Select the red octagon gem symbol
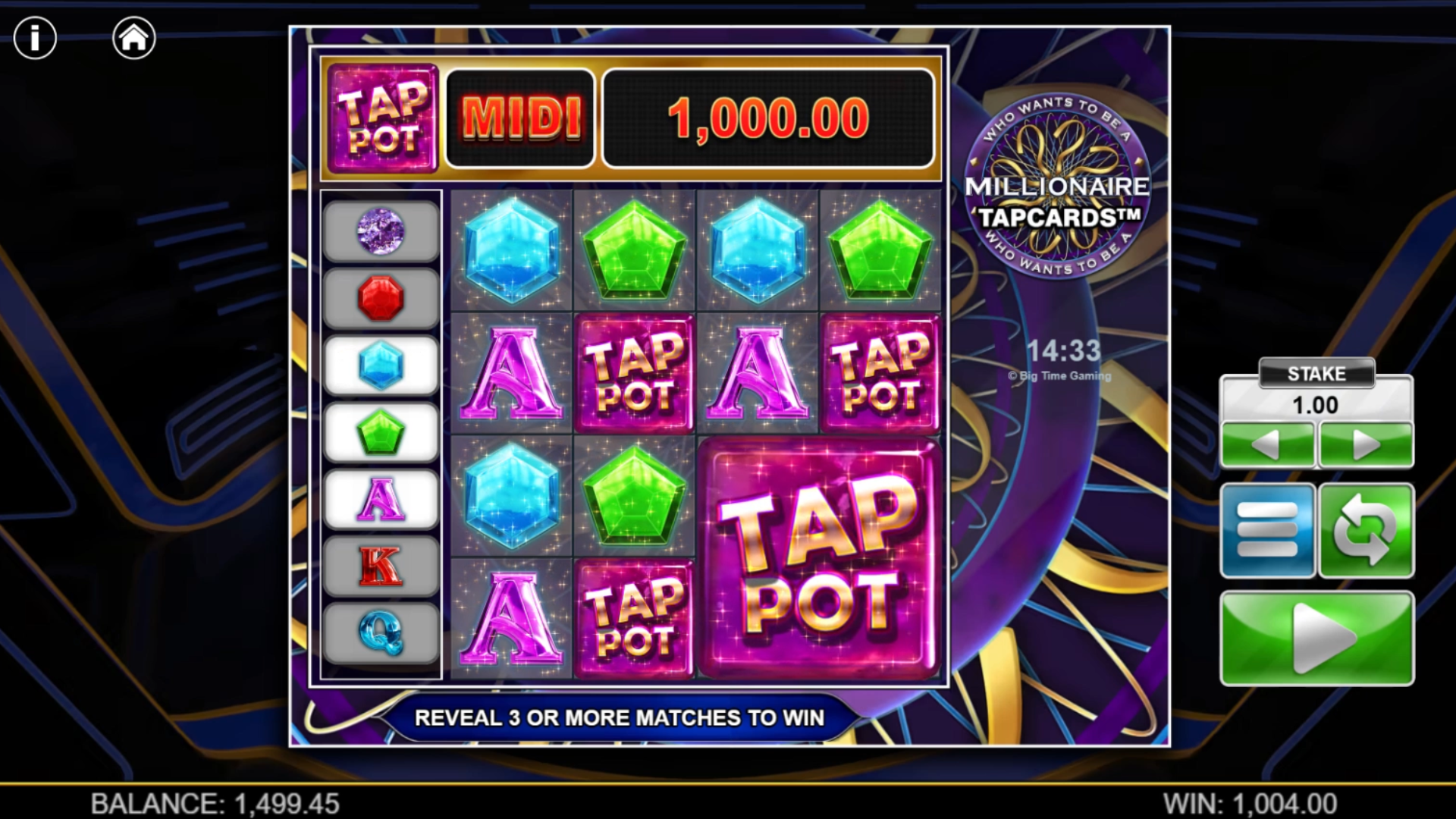Image resolution: width=1456 pixels, height=819 pixels. [381, 298]
